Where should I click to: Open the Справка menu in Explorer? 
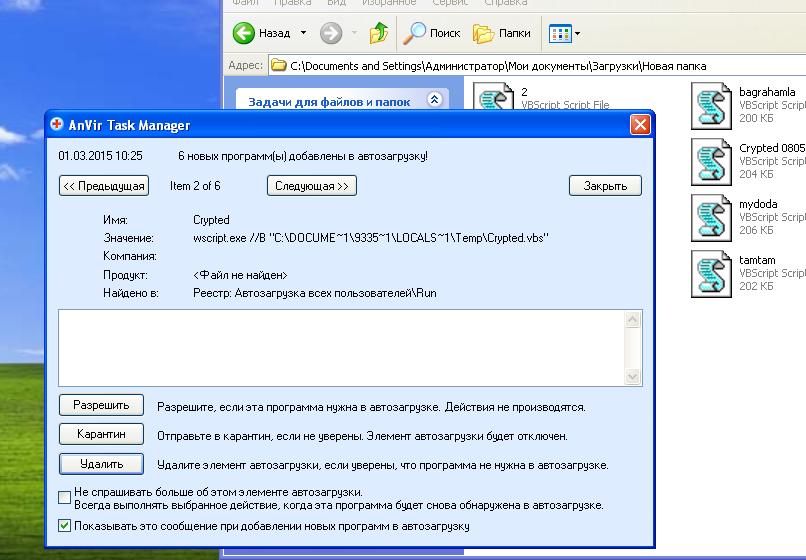(506, 3)
